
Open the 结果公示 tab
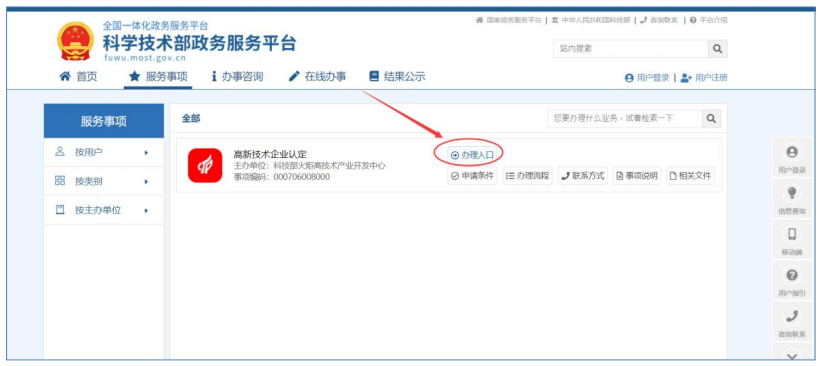[x=397, y=76]
